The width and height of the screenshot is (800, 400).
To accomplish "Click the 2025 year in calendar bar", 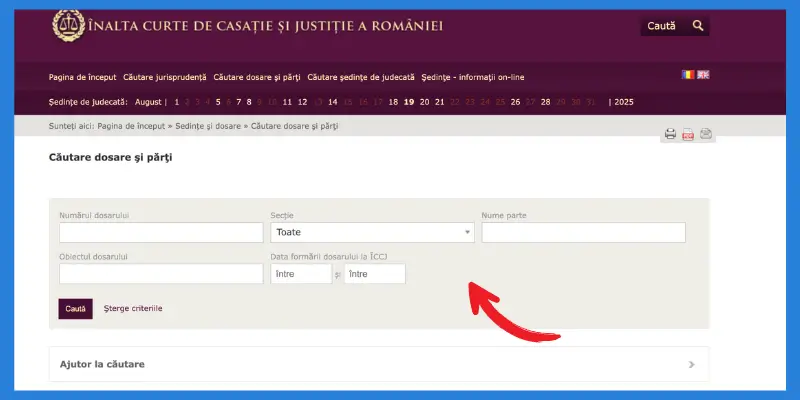I will point(624,102).
